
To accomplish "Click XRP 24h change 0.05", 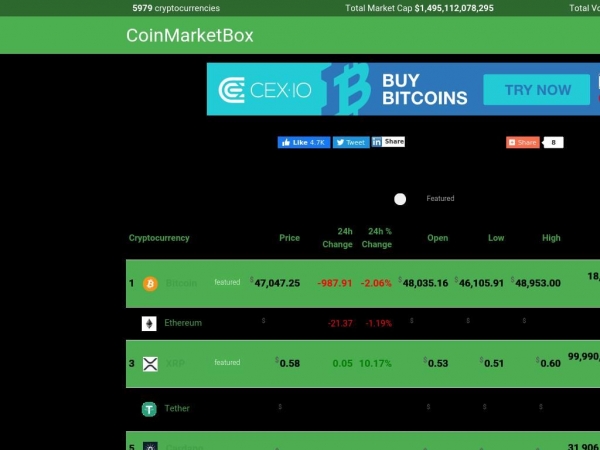I will (342, 363).
